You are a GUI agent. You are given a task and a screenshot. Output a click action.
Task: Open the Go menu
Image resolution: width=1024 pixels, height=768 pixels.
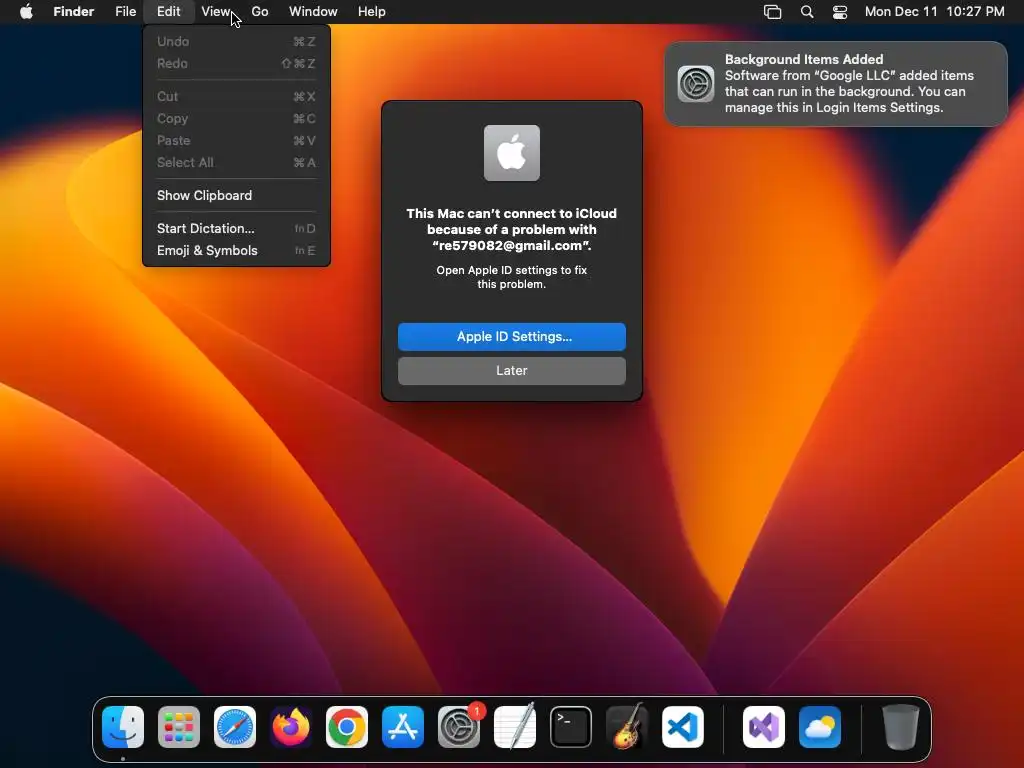coord(260,12)
